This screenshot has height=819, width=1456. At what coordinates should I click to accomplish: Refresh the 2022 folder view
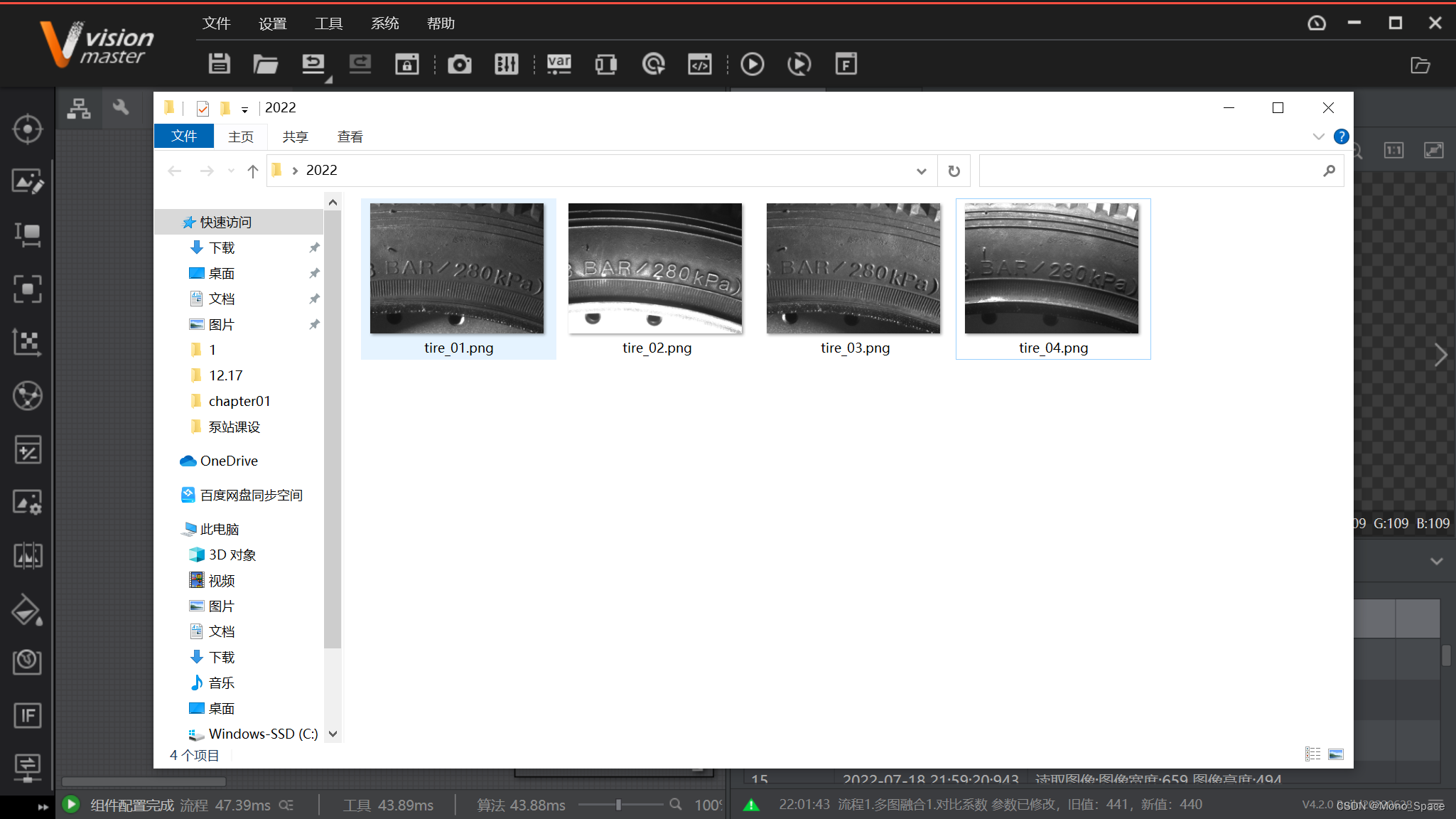[954, 171]
